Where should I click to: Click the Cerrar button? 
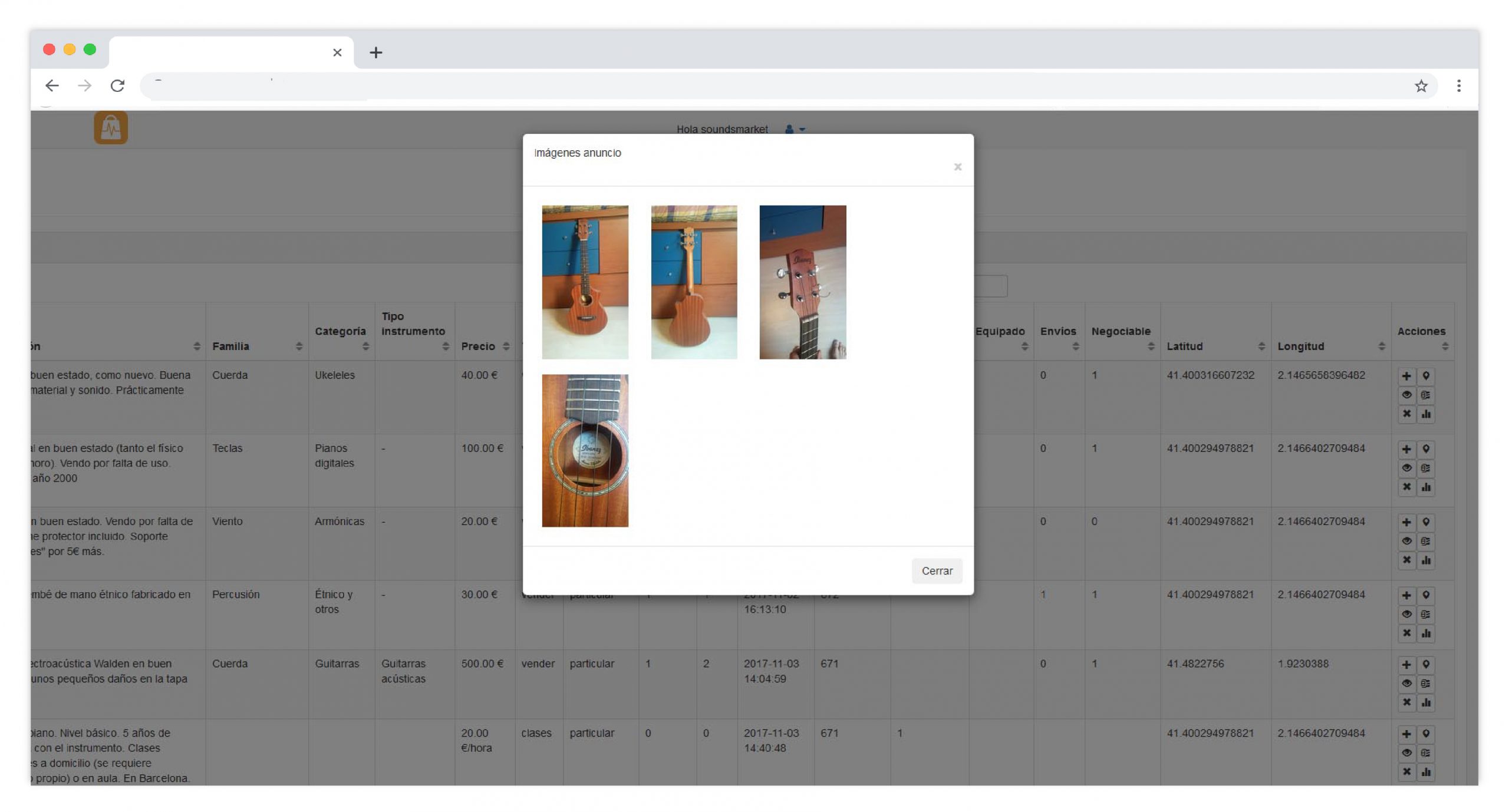pos(936,570)
